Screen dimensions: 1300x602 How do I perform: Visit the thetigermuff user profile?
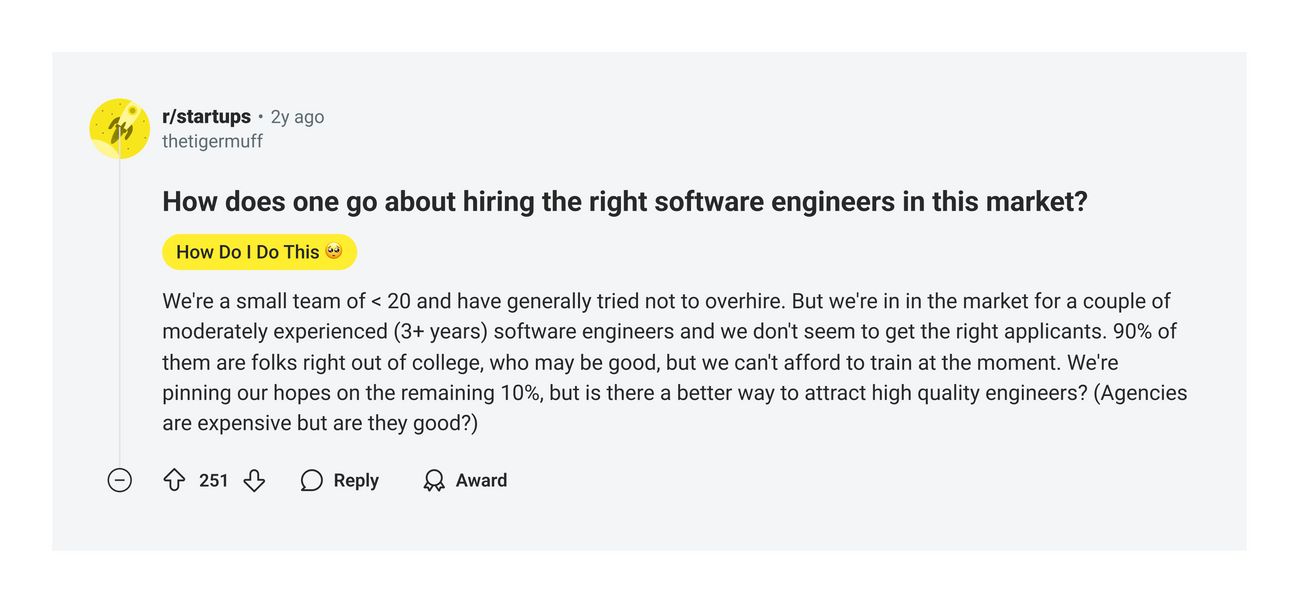click(x=212, y=141)
